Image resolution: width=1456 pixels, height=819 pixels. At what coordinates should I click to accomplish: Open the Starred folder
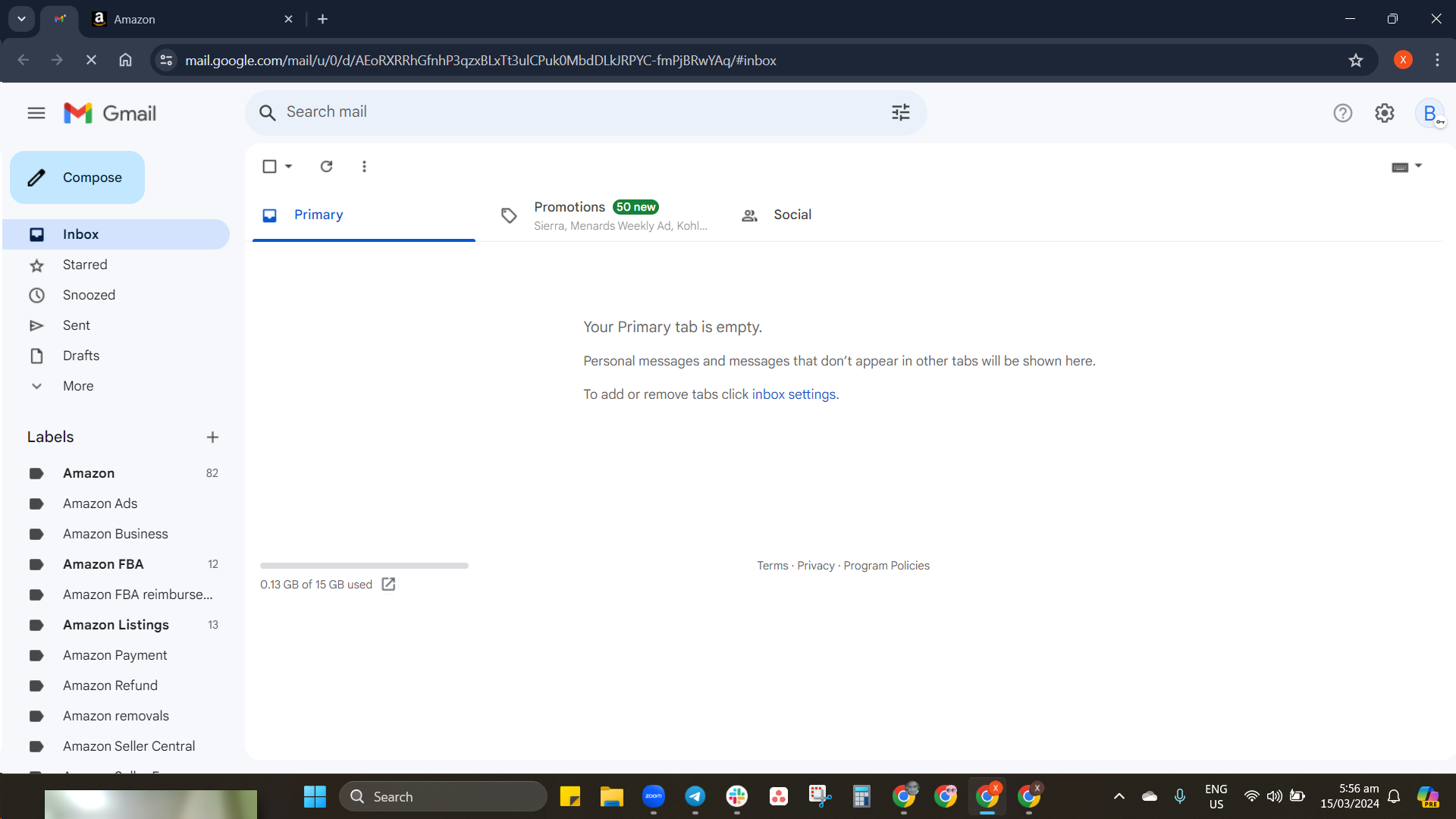pyautogui.click(x=116, y=265)
